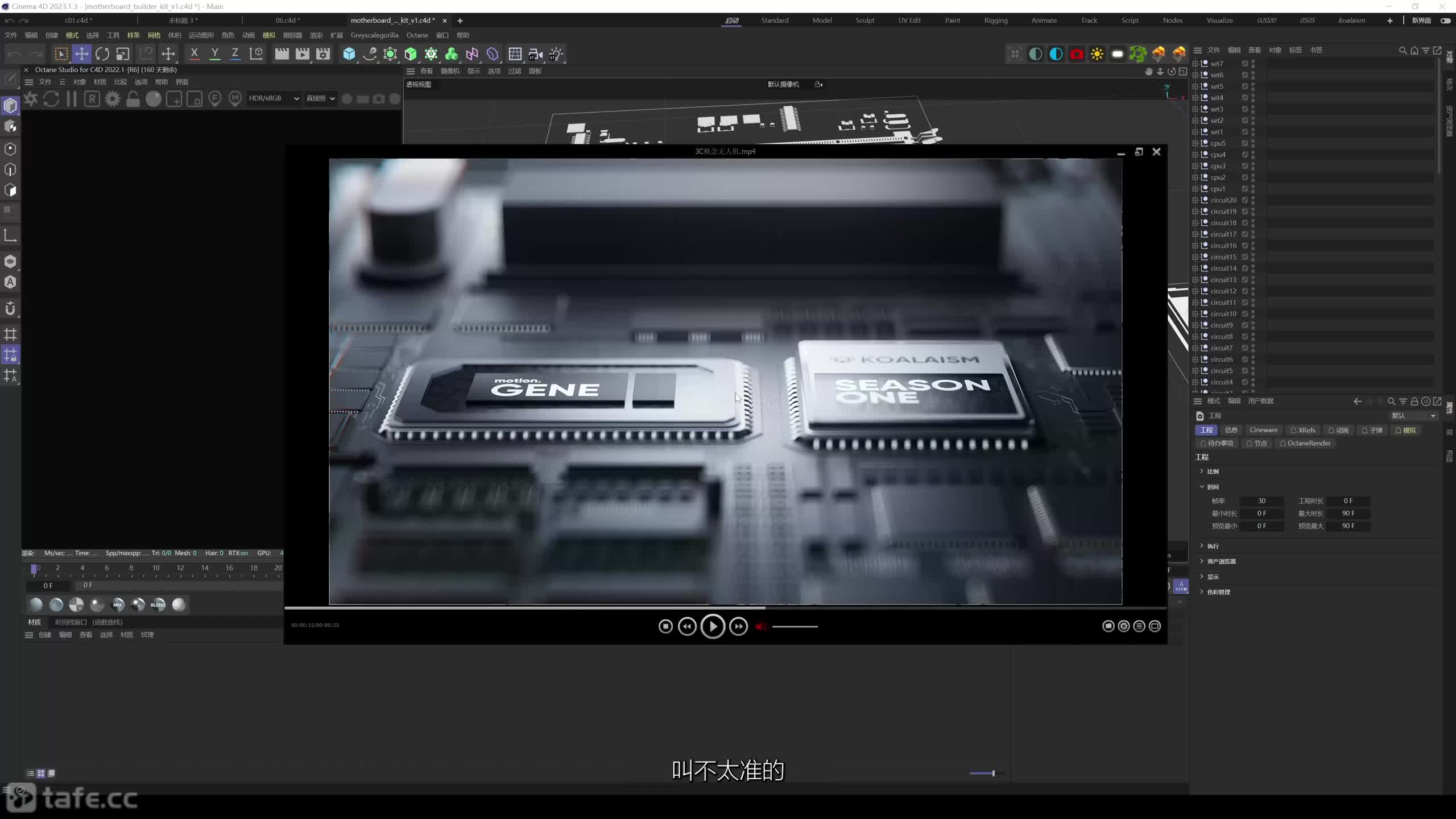Select the Scale tool
The image size is (1456, 819).
pos(123,54)
